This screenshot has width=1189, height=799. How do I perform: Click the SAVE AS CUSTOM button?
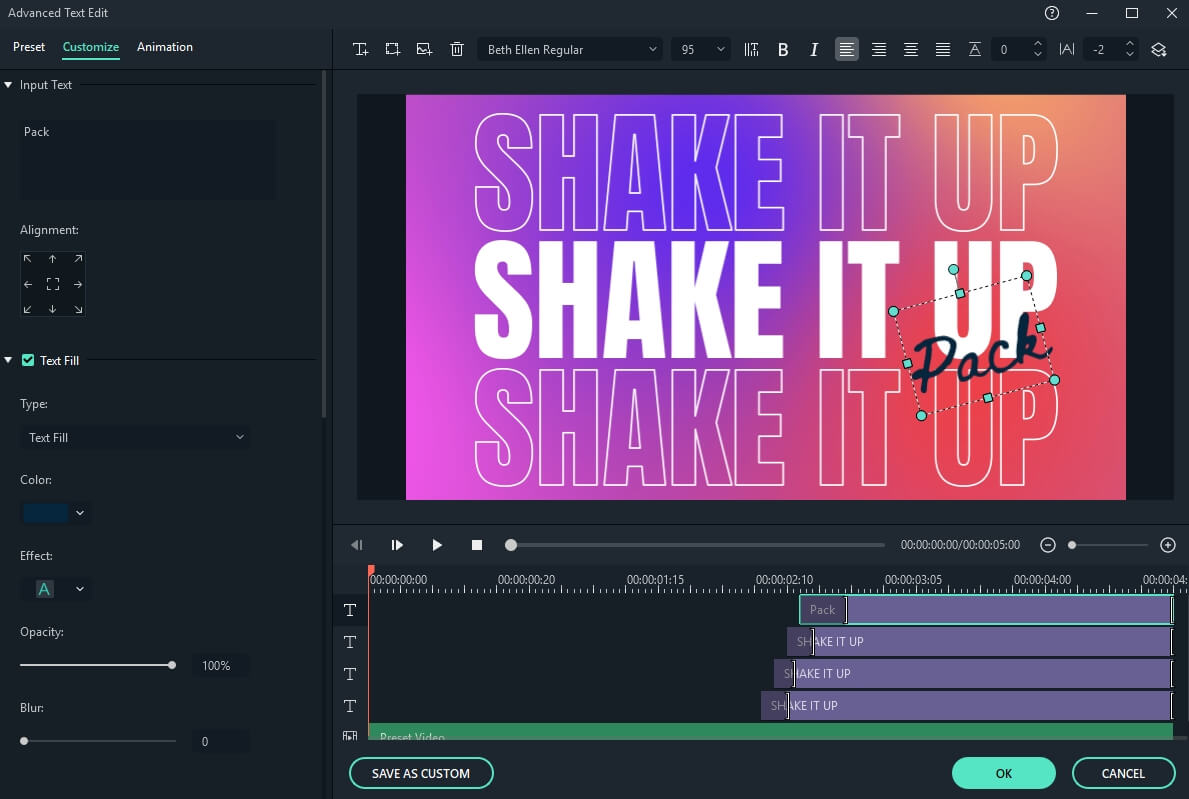click(421, 773)
